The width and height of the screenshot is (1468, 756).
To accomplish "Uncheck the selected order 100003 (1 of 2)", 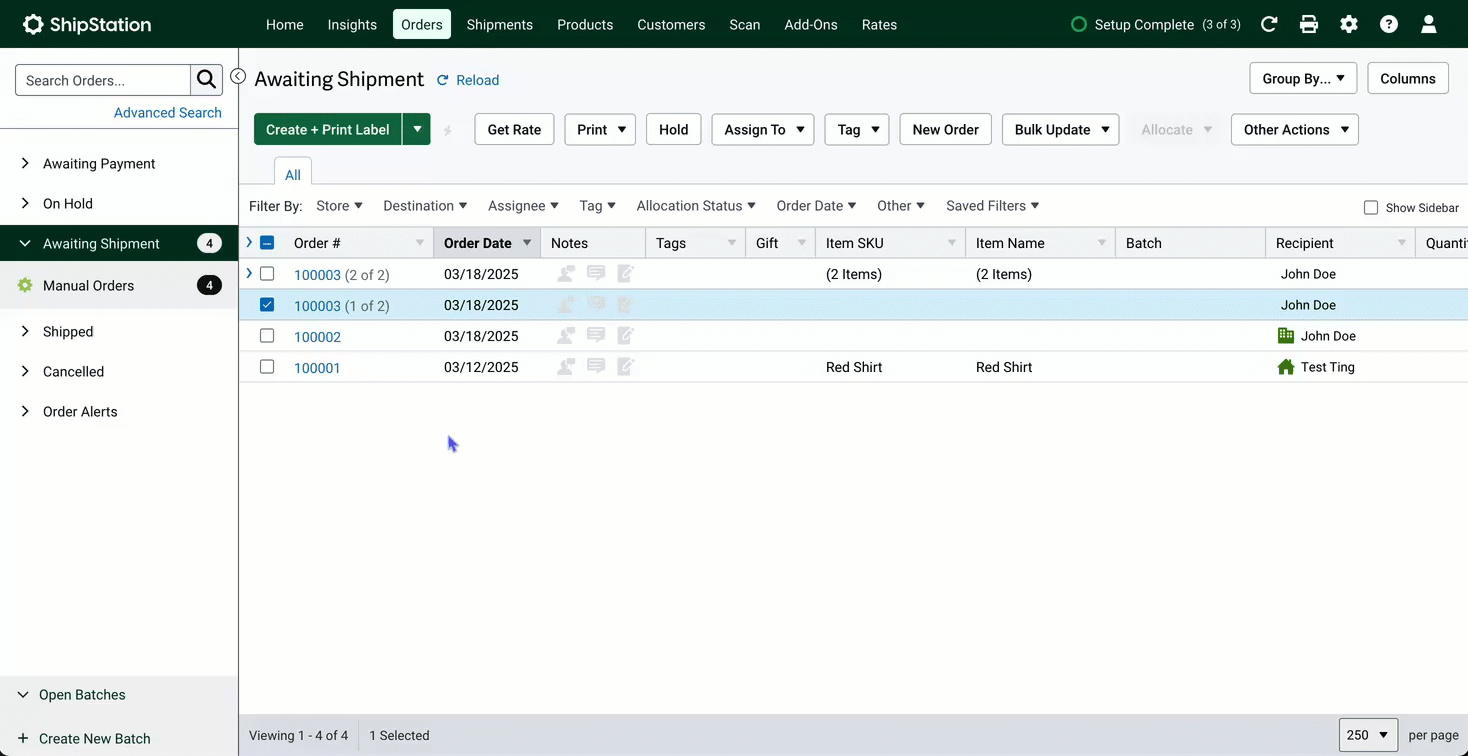I will tap(267, 305).
